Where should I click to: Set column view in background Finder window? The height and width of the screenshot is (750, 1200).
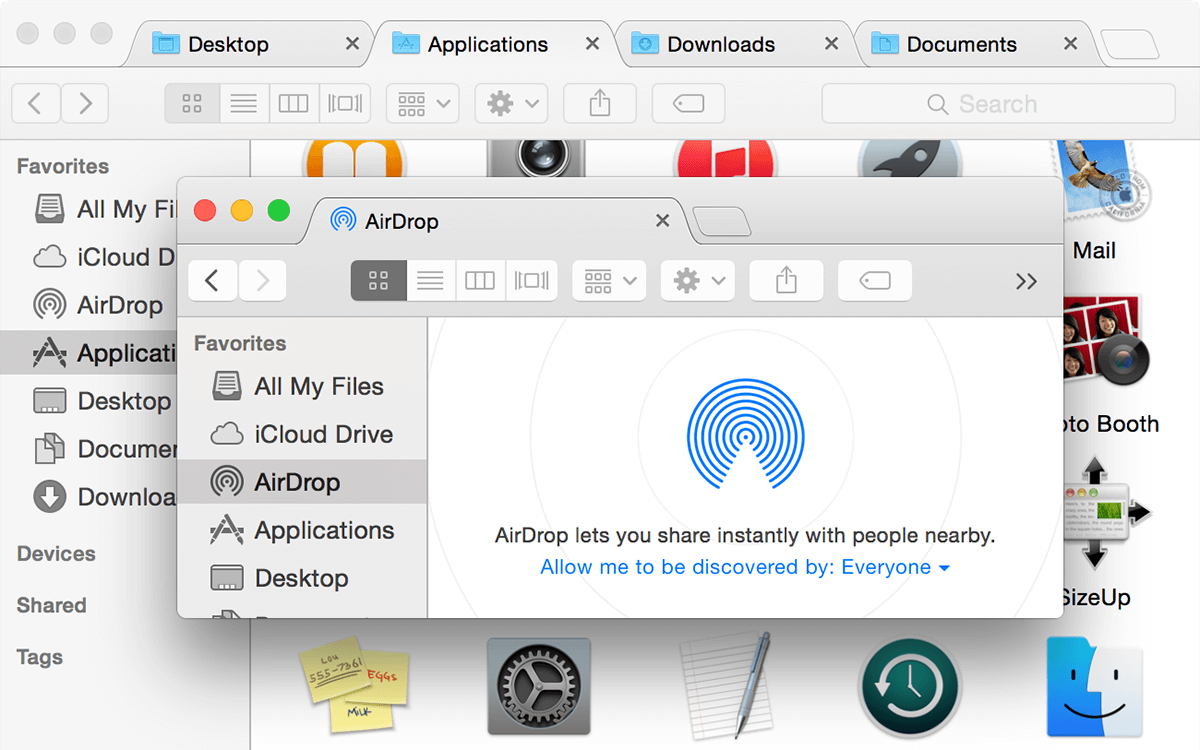pyautogui.click(x=293, y=103)
